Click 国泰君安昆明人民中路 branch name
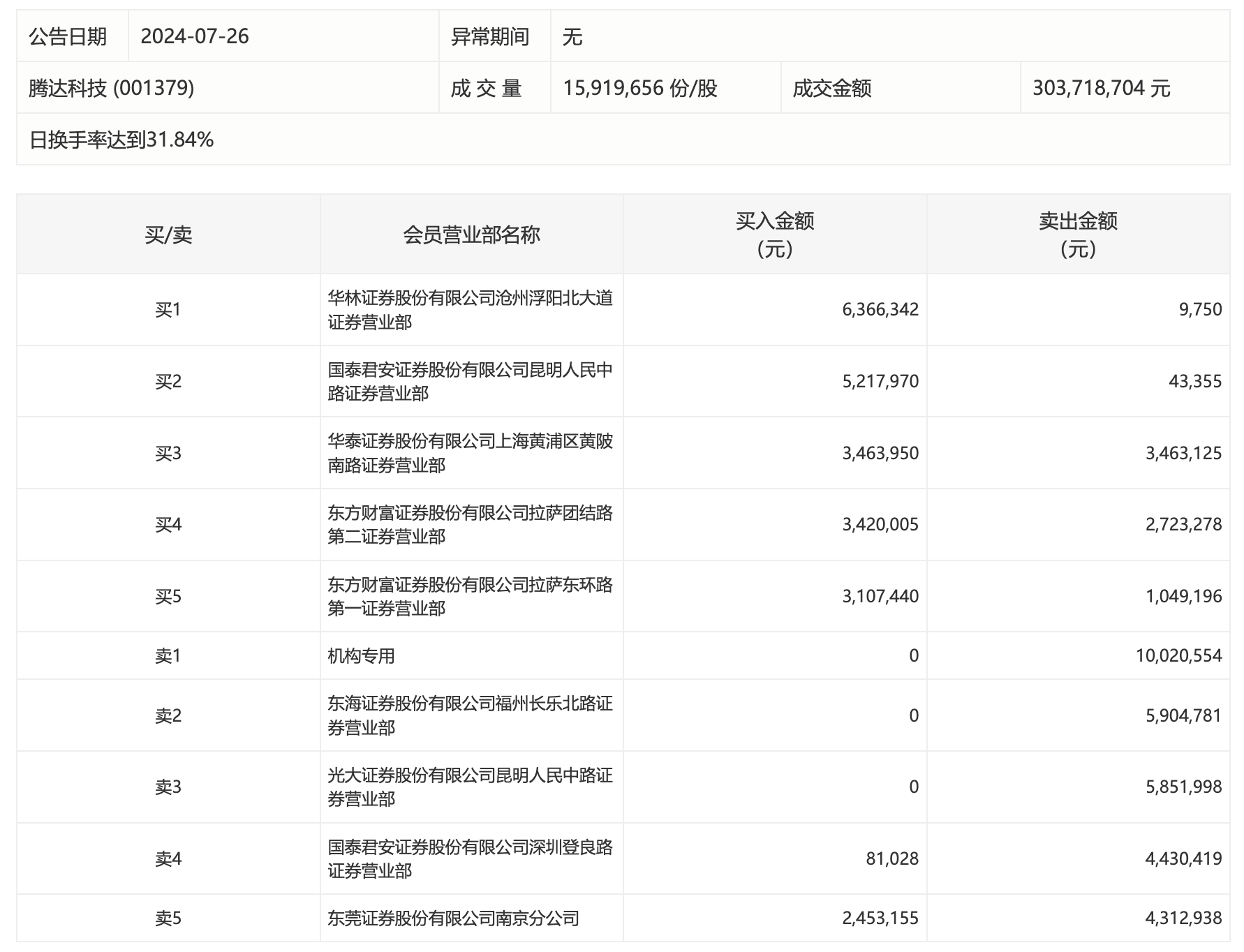 [x=471, y=381]
